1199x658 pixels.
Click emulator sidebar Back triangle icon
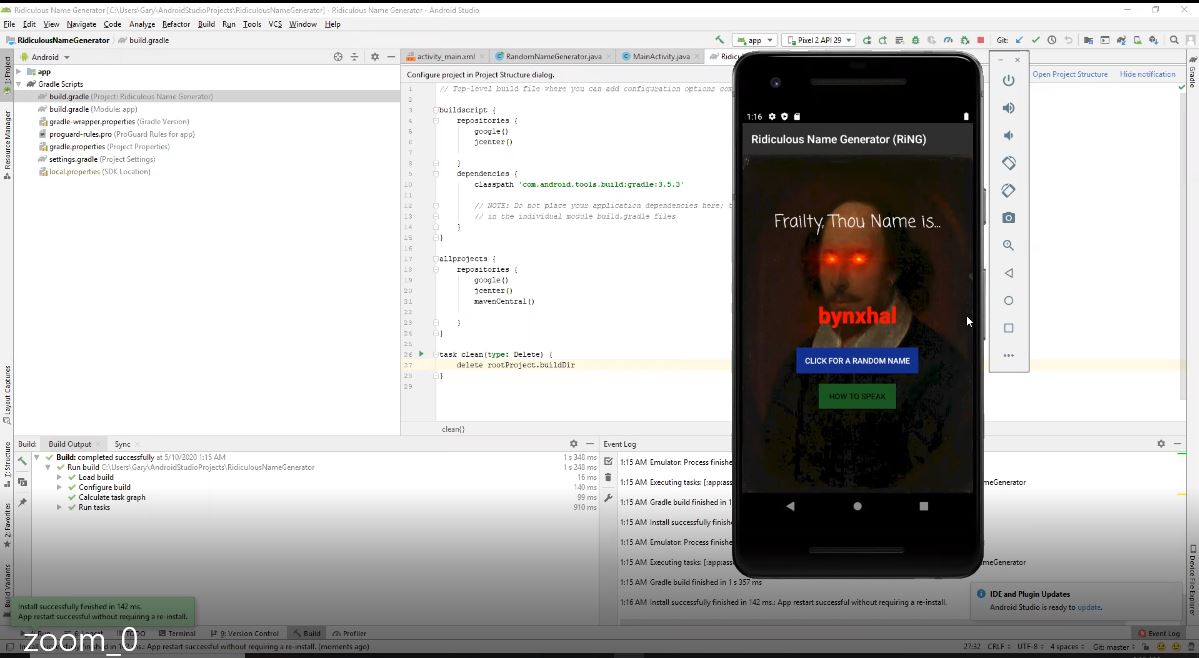coord(1009,273)
